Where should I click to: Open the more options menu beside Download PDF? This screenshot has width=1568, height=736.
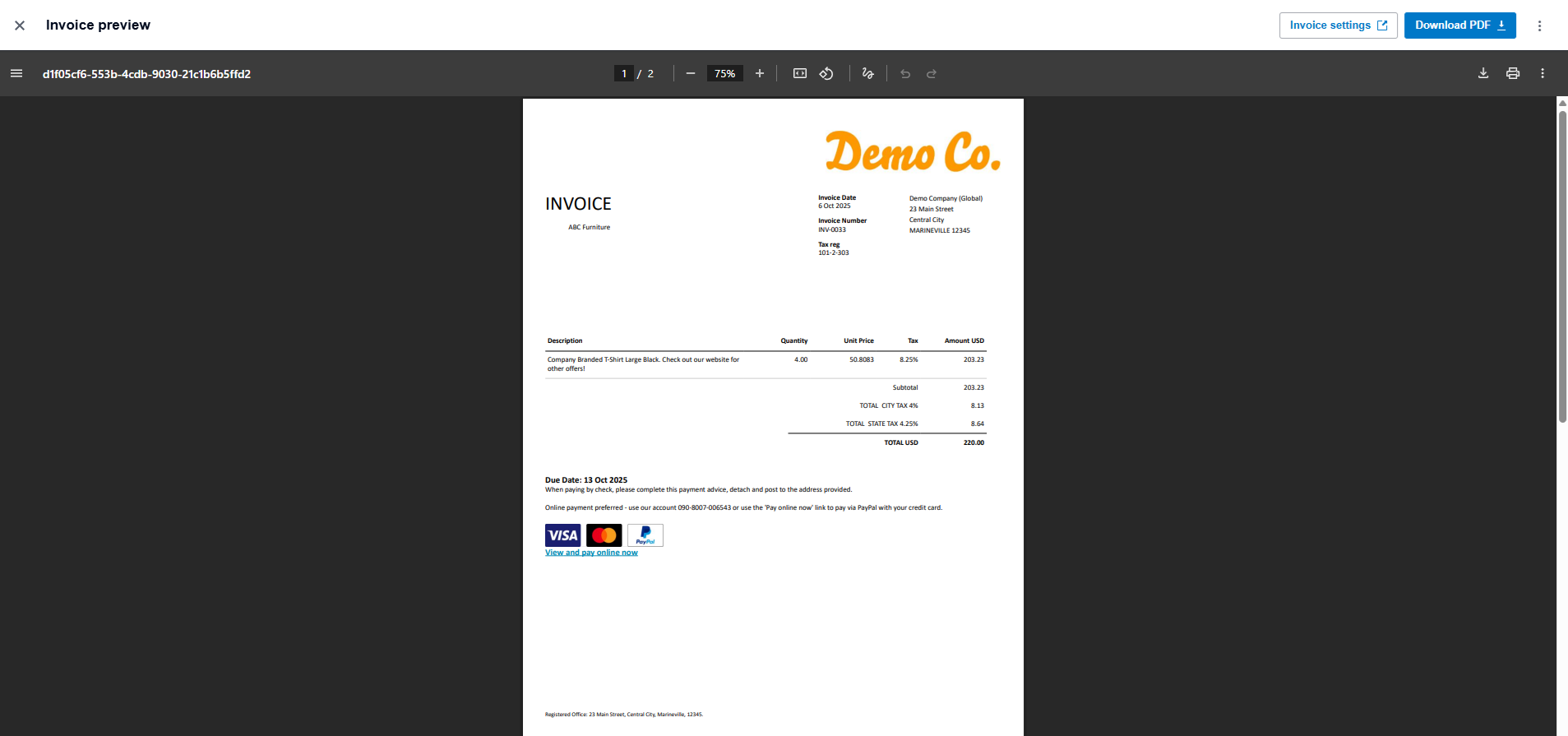pyautogui.click(x=1539, y=25)
